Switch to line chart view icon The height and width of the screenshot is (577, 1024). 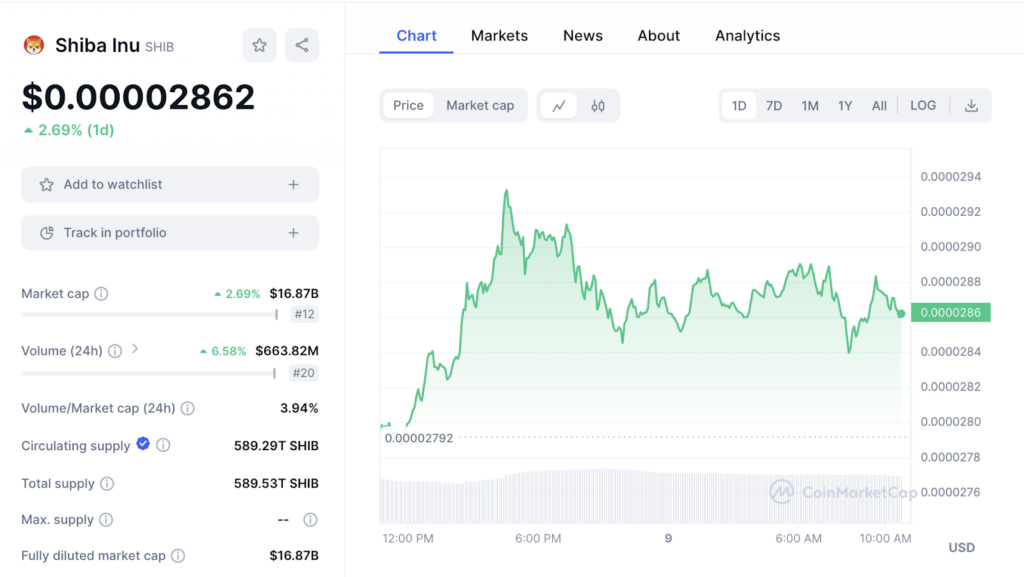coord(559,106)
